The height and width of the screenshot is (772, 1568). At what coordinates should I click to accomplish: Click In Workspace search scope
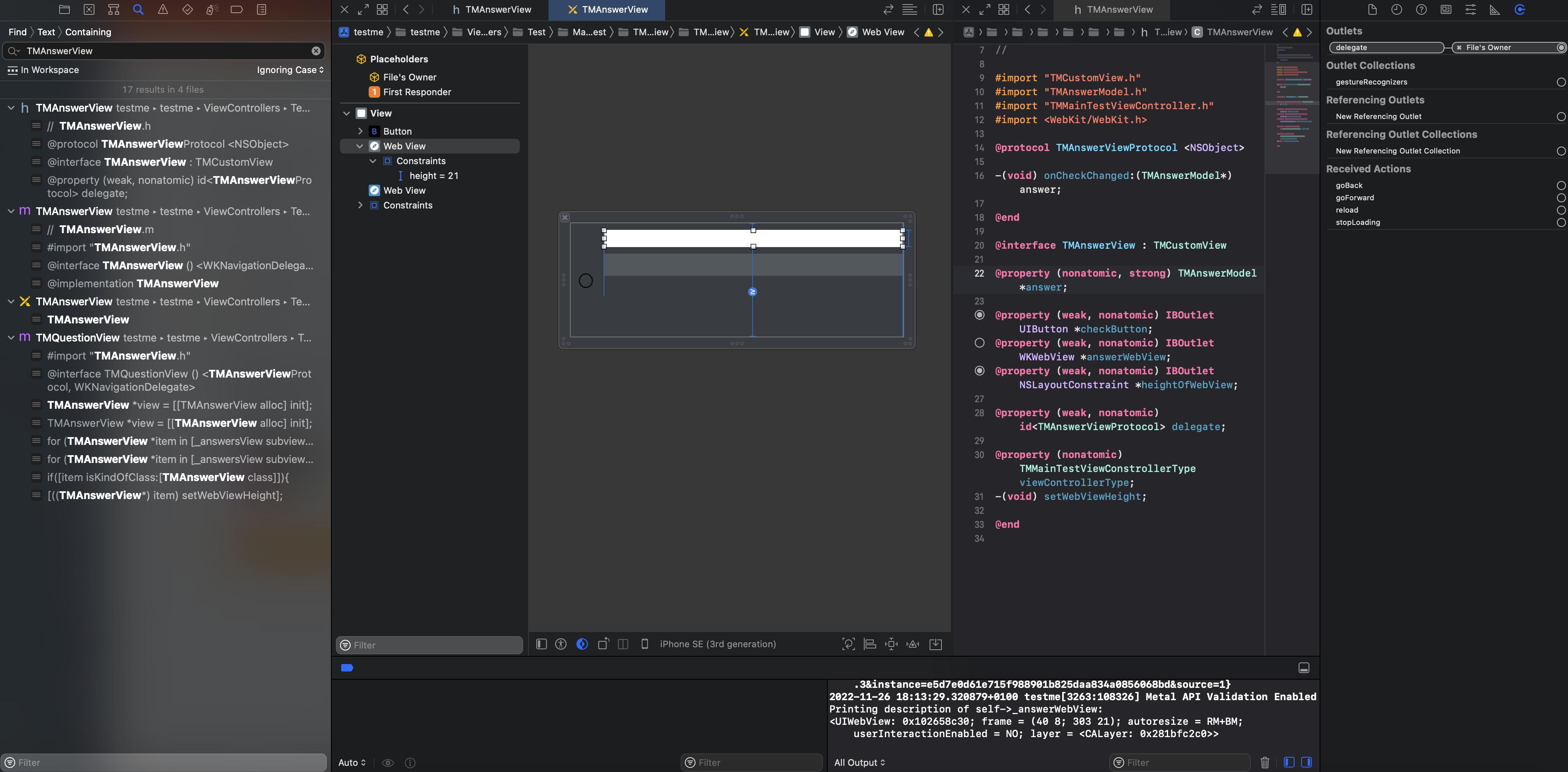click(43, 70)
